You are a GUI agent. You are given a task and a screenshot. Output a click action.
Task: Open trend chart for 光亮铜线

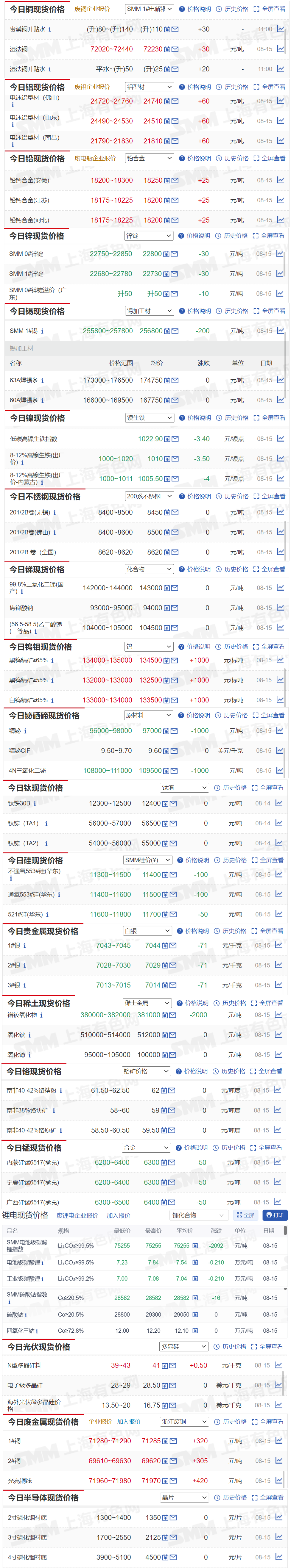click(279, 1480)
